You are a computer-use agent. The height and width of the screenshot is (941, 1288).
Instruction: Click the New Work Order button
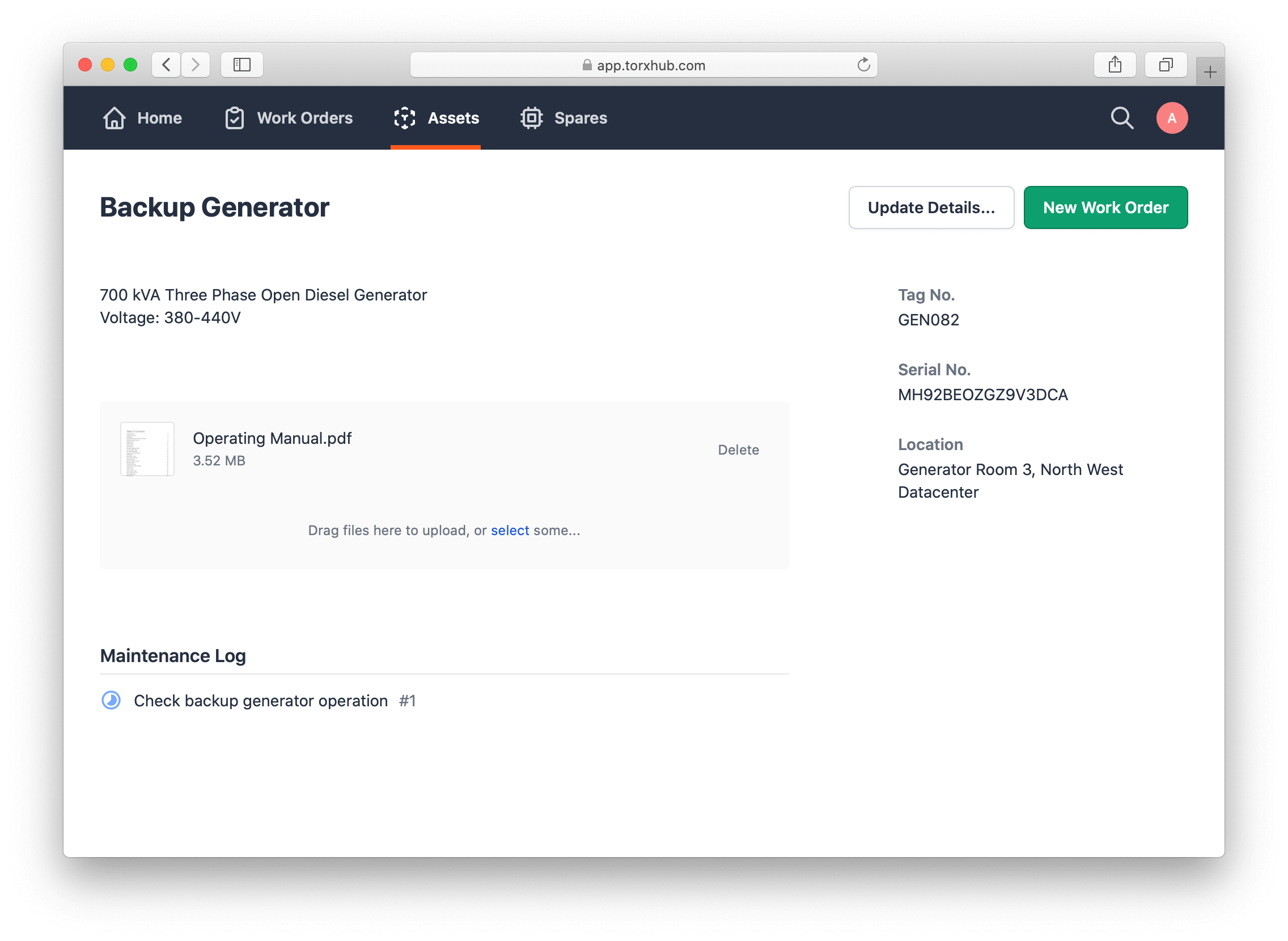pos(1105,207)
